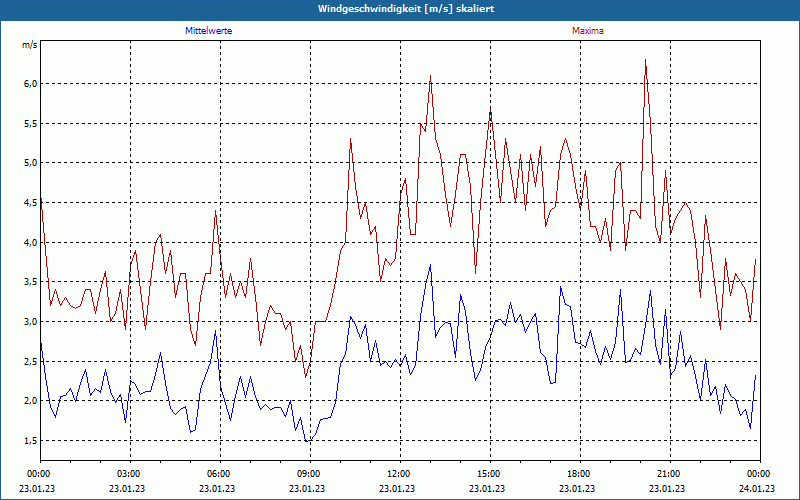The image size is (800, 500).
Task: Click the 23.01.23 date under 21:00
Action: pos(667,488)
